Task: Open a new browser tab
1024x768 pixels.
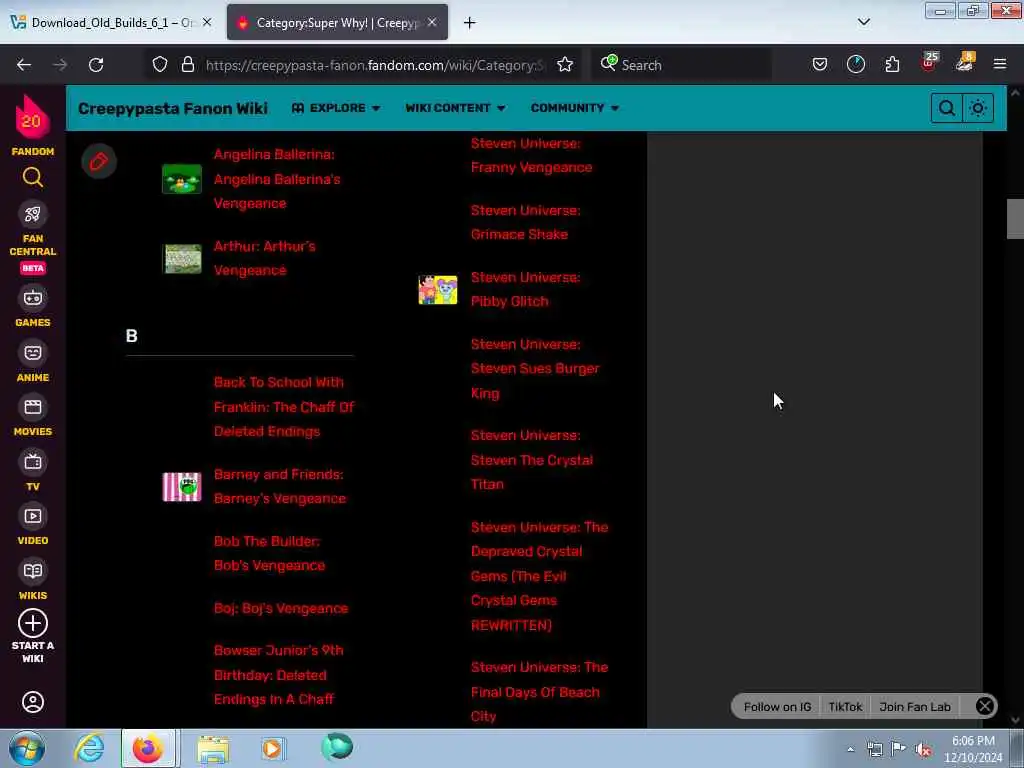Action: [x=470, y=23]
